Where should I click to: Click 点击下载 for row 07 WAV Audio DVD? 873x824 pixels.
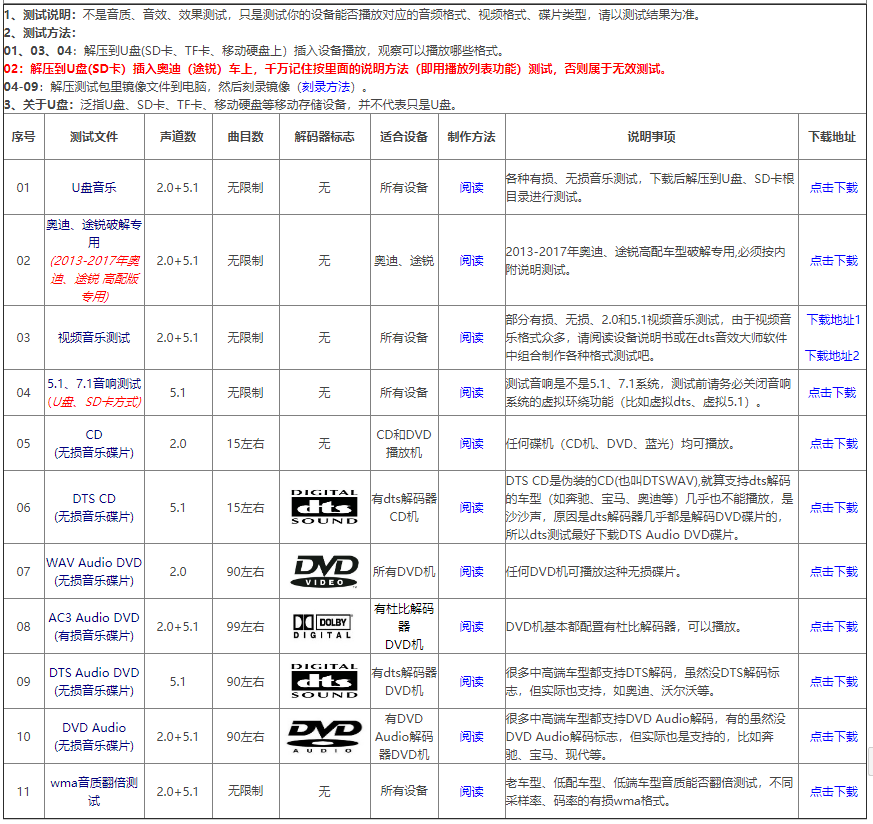tap(833, 571)
